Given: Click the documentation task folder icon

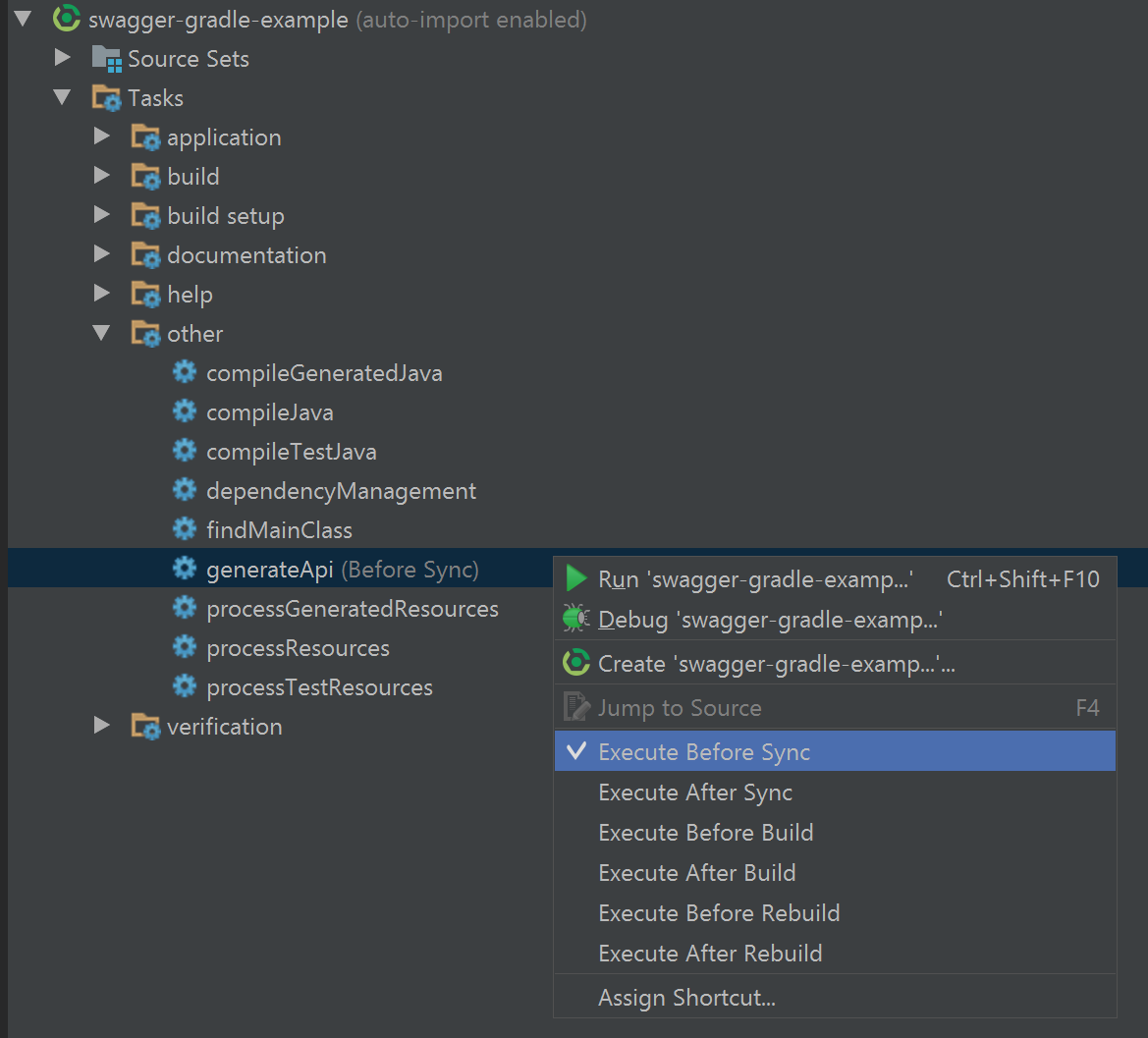Looking at the screenshot, I should point(145,255).
